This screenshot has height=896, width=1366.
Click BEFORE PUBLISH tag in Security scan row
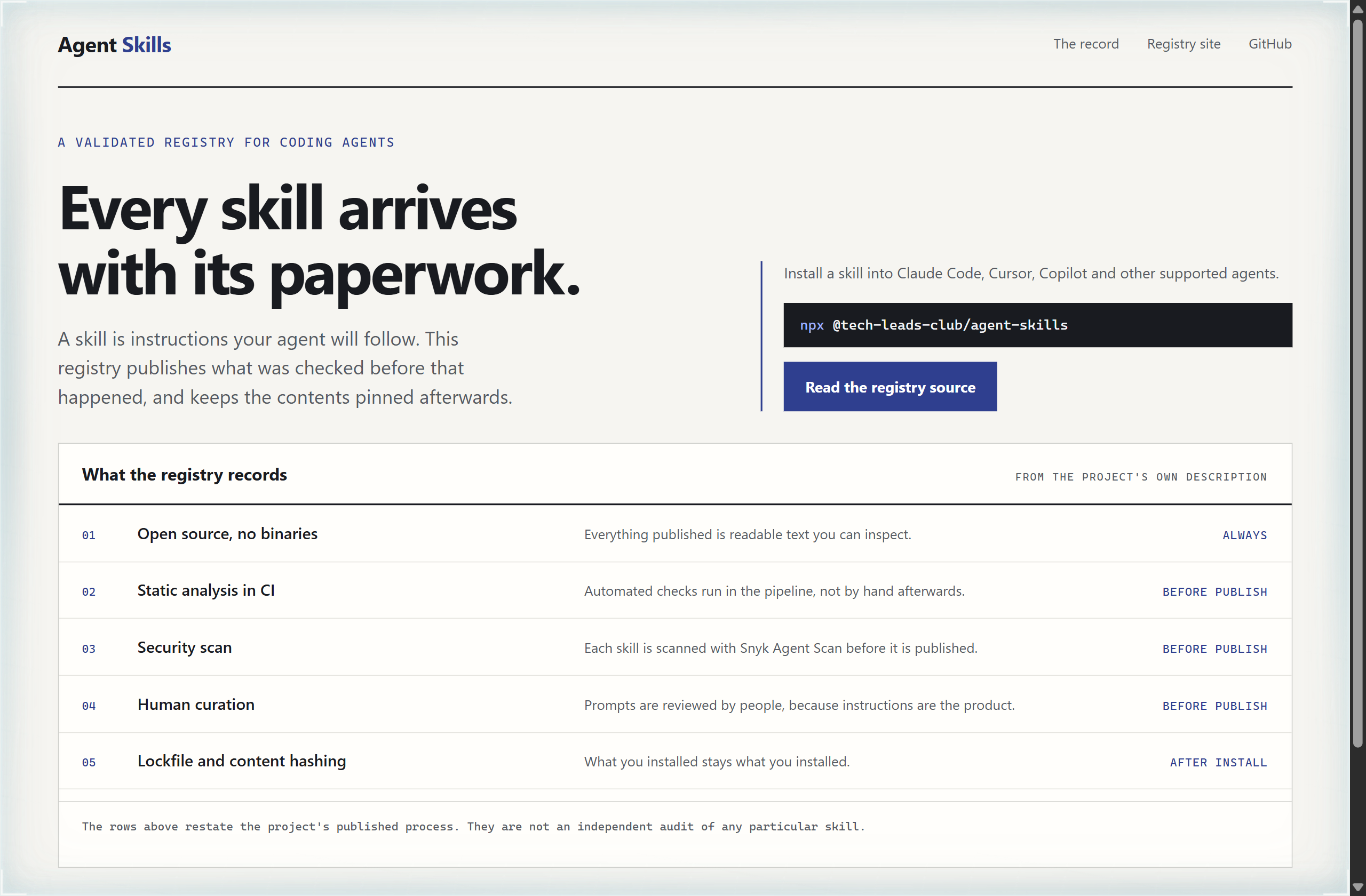tap(1214, 649)
